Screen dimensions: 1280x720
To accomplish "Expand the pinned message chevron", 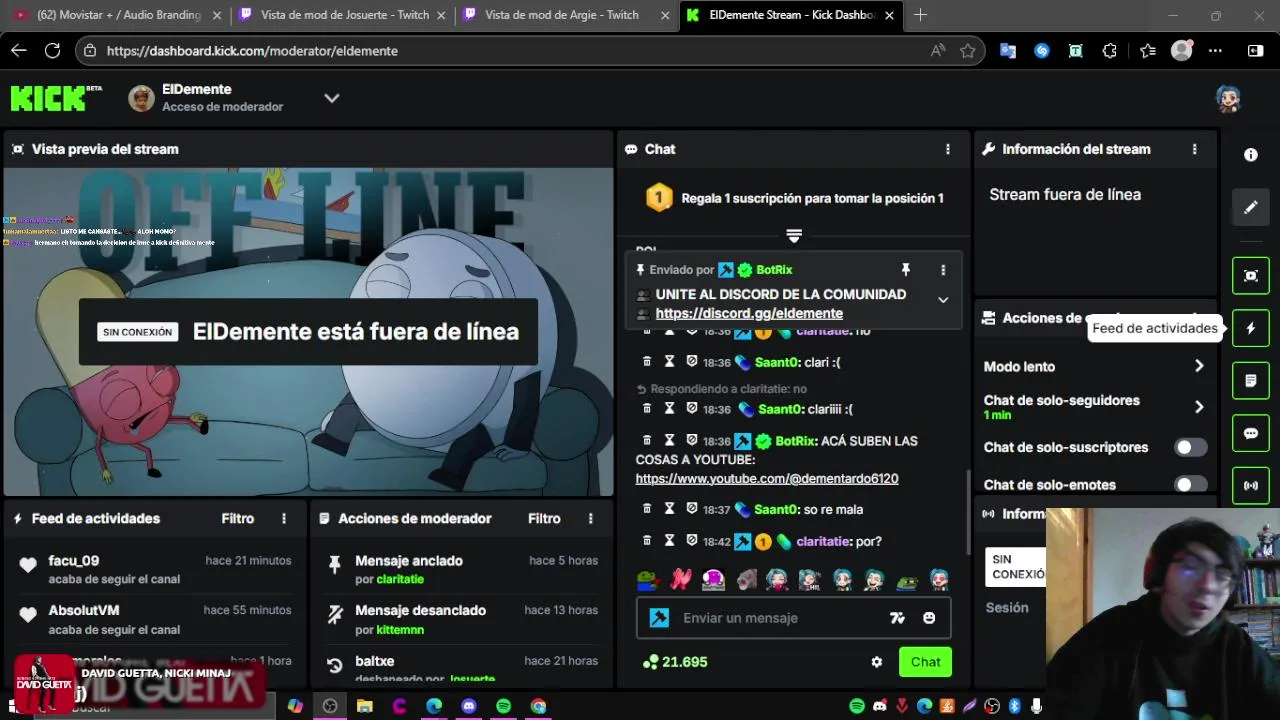I will tap(943, 300).
